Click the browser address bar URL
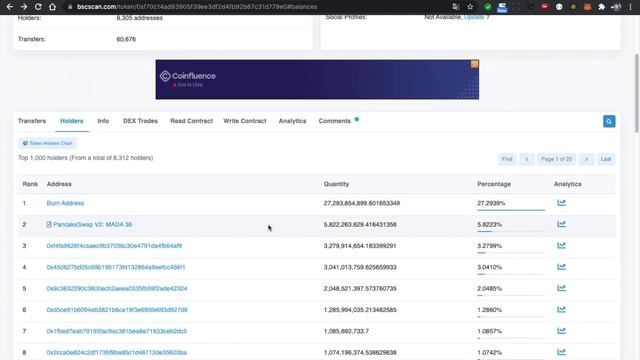This screenshot has width=640, height=360. pyautogui.click(x=197, y=7)
